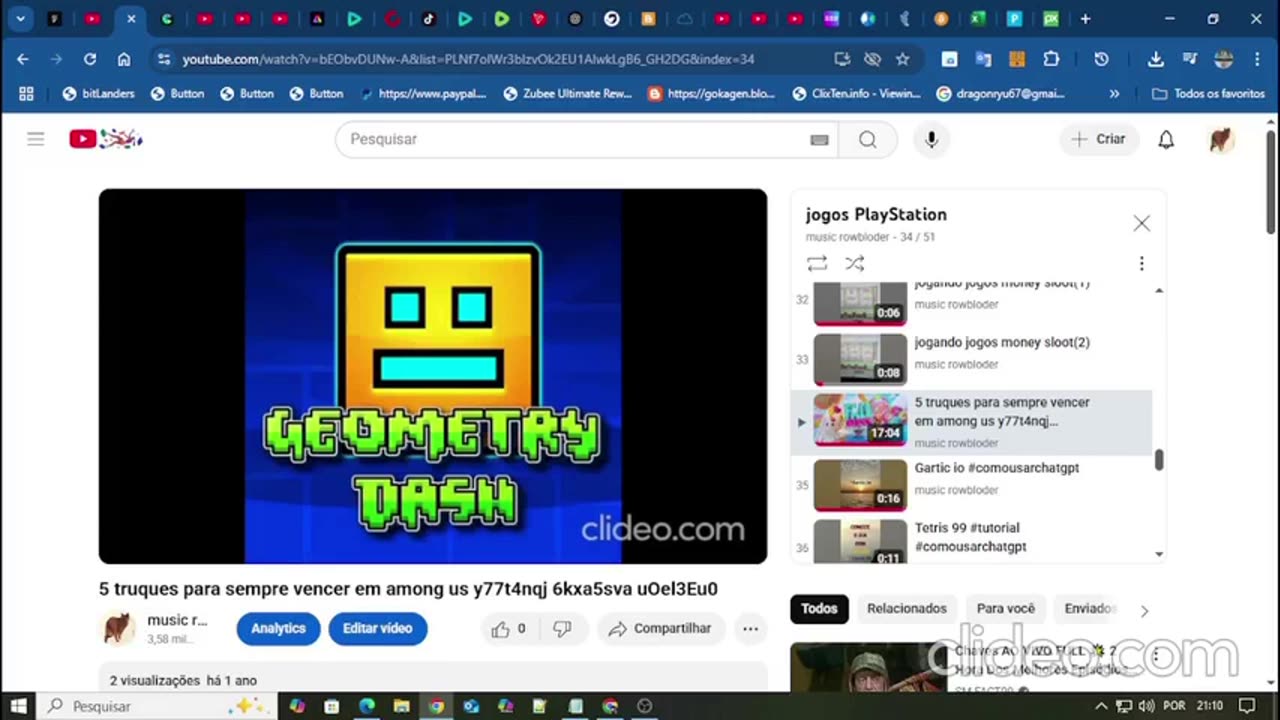The width and height of the screenshot is (1280, 720).
Task: Select the Todos filter chip
Action: [x=819, y=609]
